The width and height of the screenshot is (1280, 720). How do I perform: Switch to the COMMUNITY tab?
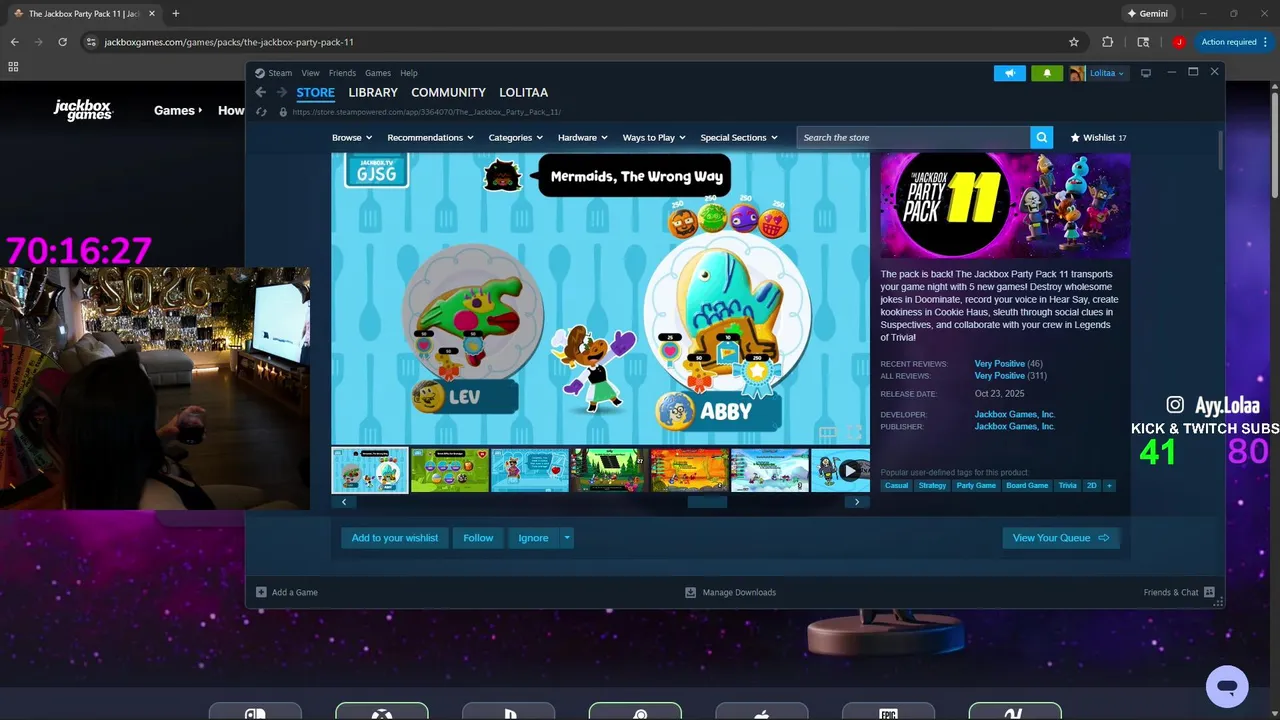(448, 92)
